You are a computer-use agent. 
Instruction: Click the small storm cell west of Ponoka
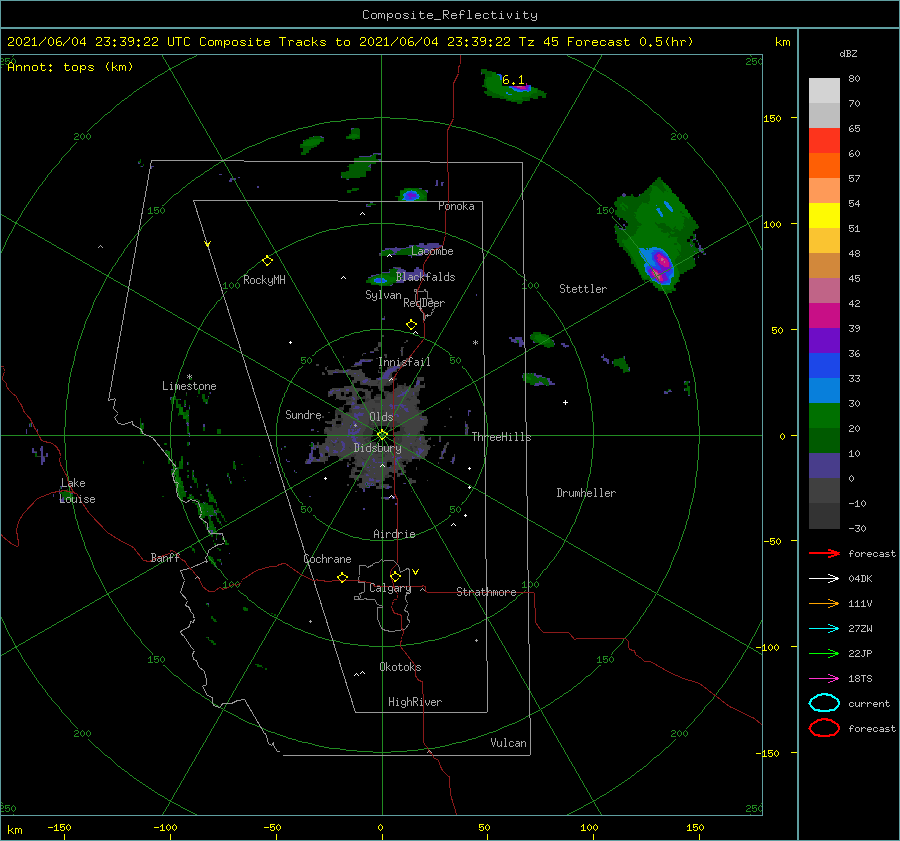coord(411,195)
